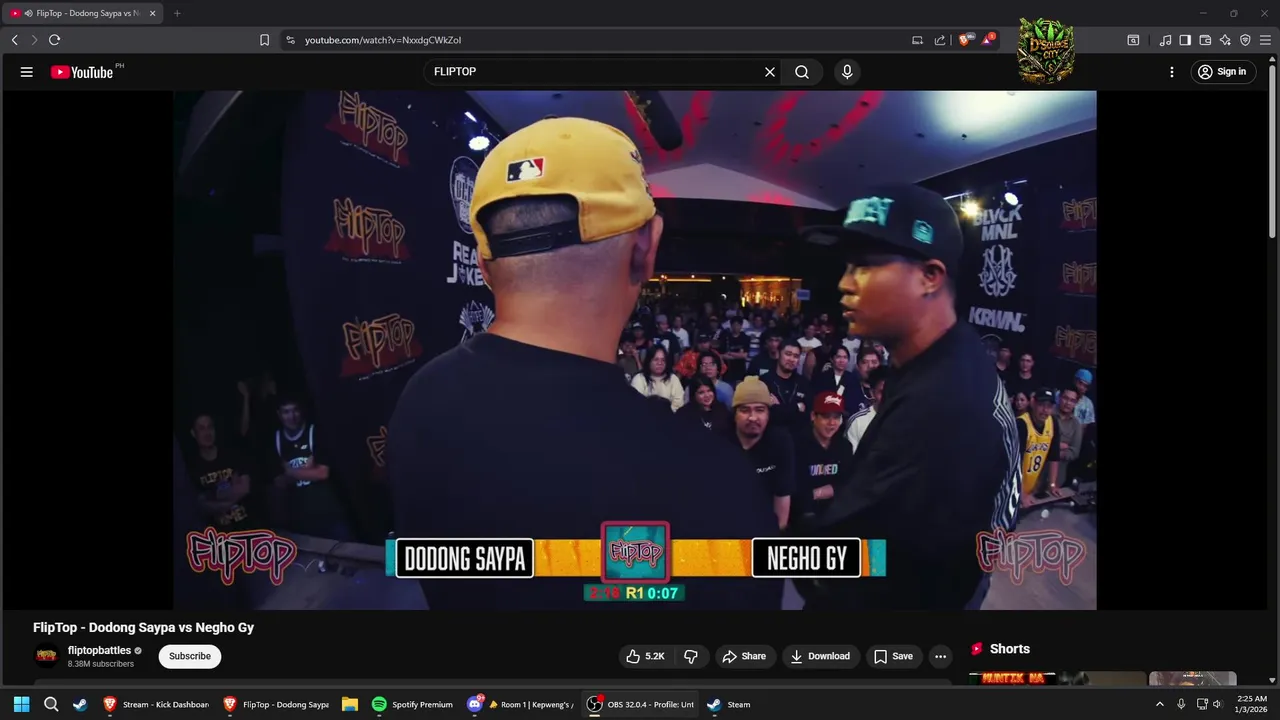
Task: Click the system tray microphone icon
Action: pos(1181,704)
